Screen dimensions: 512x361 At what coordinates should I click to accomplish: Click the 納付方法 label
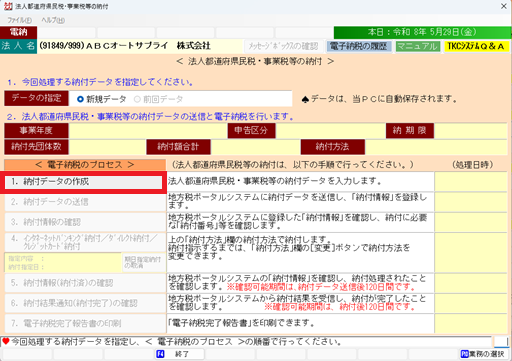tap(332, 147)
